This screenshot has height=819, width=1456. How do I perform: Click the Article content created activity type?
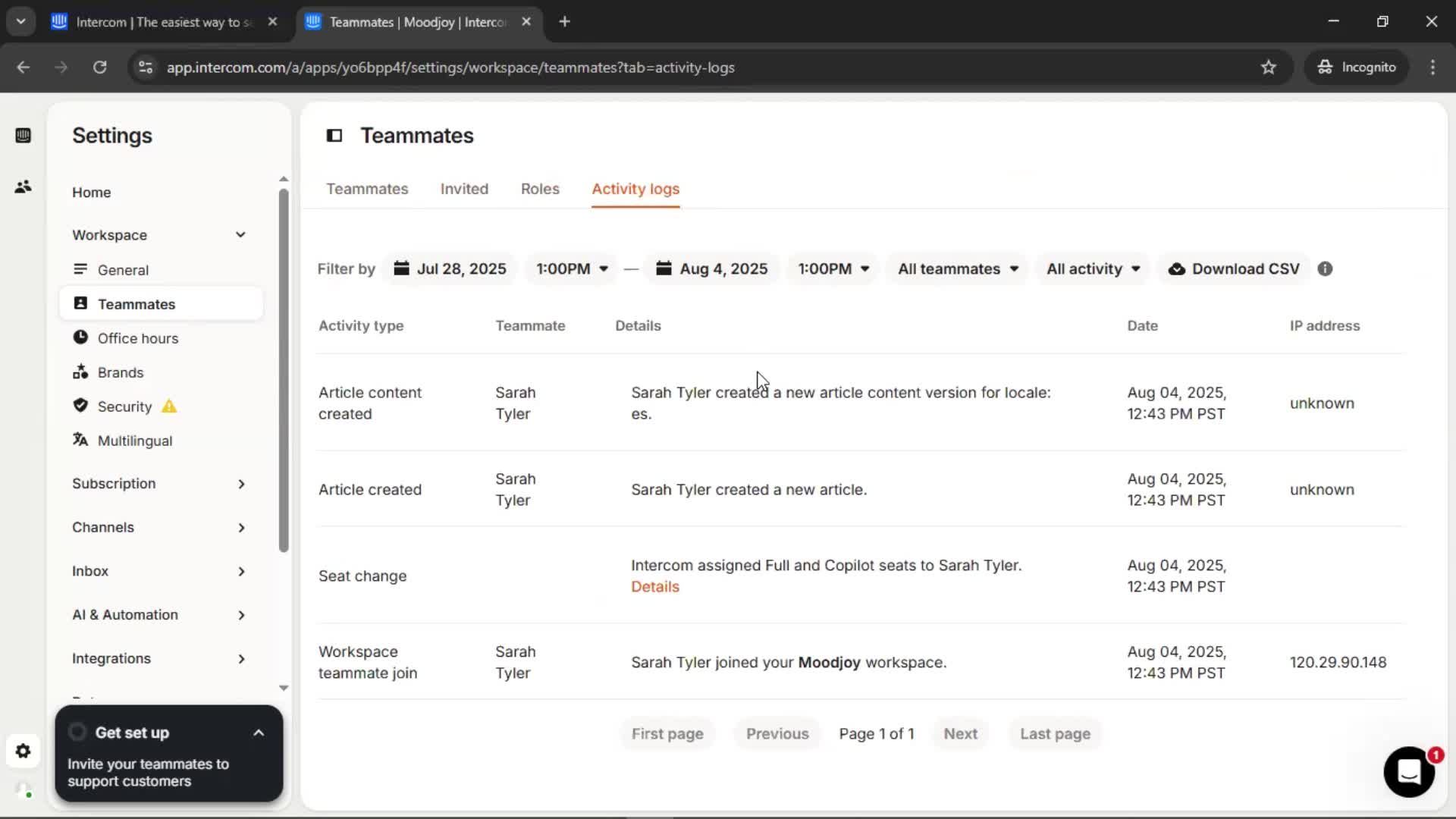tap(370, 403)
